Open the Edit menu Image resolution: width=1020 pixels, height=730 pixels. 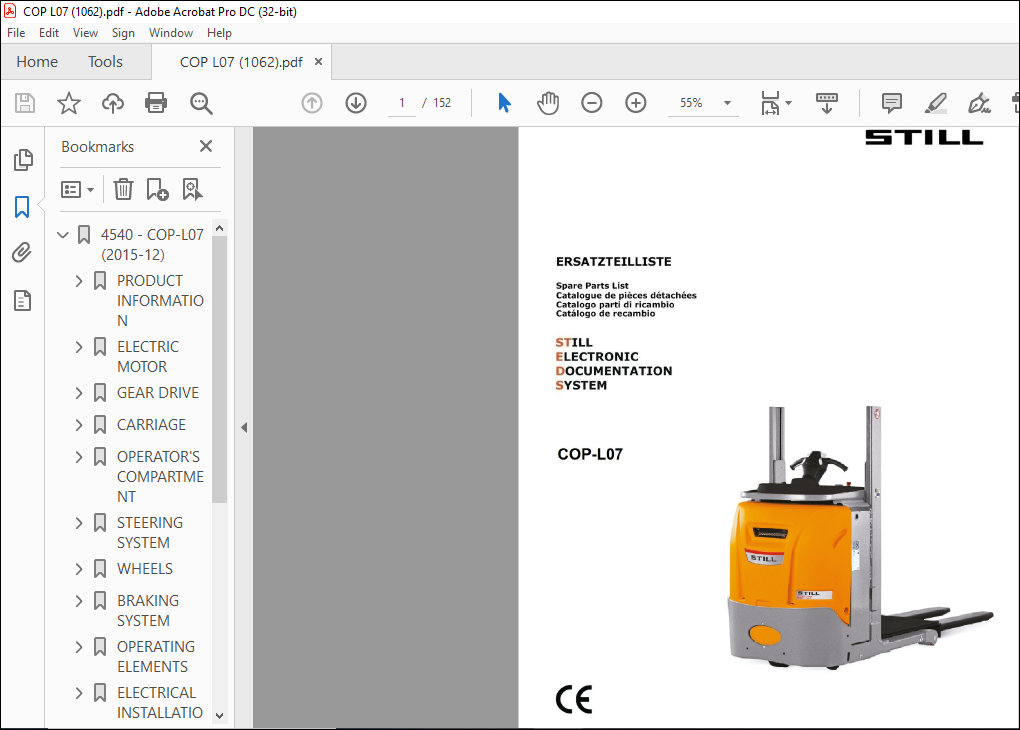click(49, 33)
